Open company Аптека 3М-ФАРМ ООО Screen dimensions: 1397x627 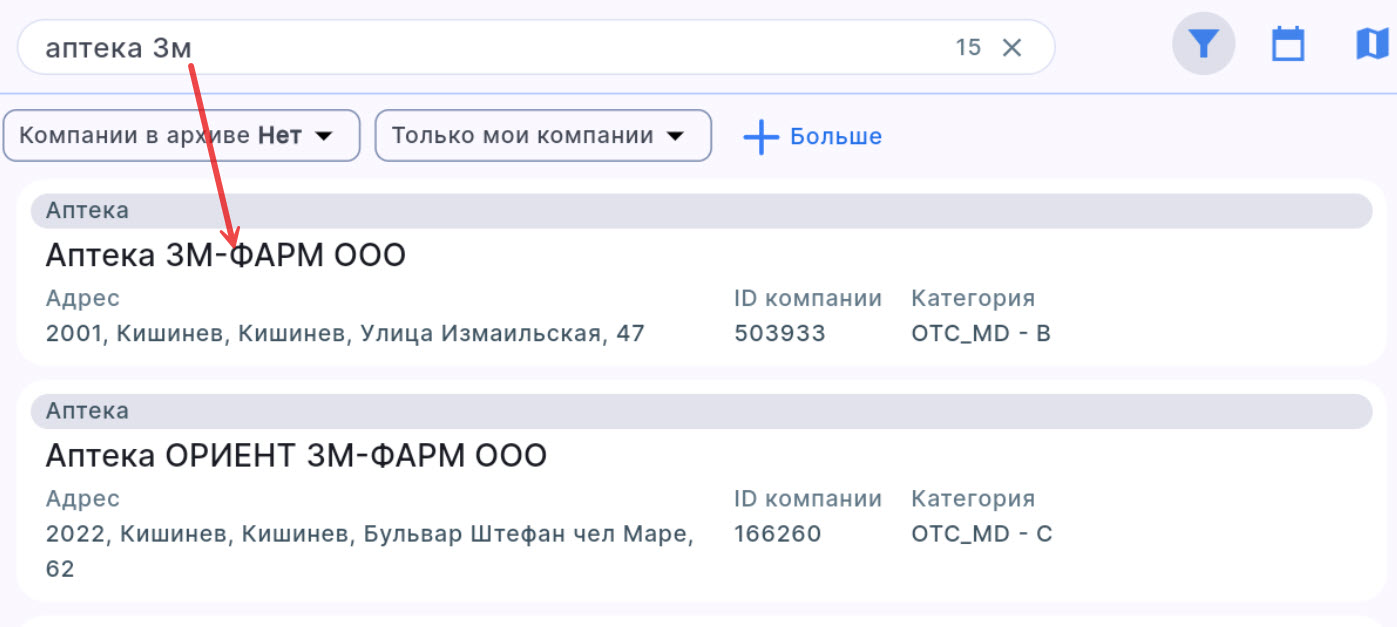(226, 254)
